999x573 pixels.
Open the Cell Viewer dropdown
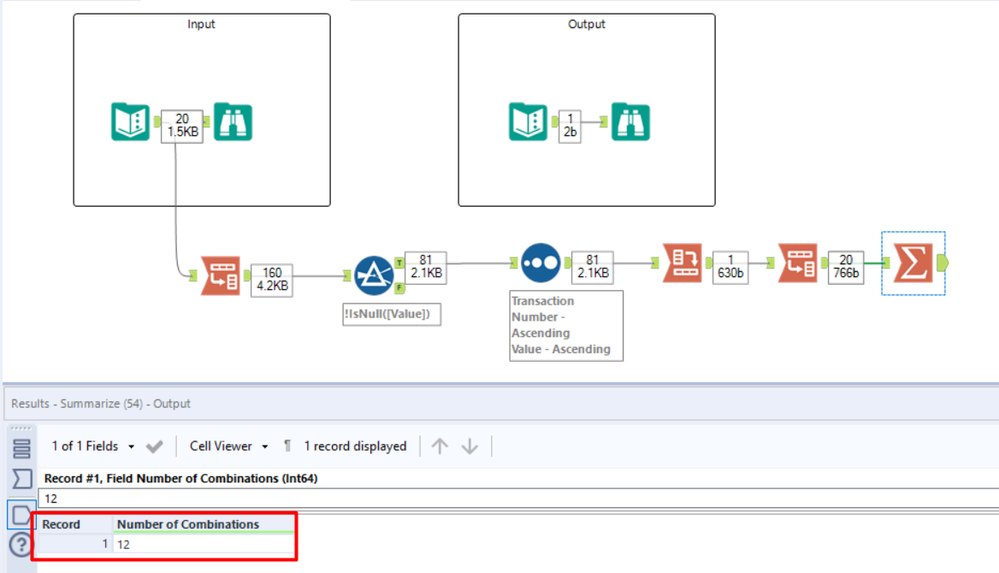click(x=229, y=446)
